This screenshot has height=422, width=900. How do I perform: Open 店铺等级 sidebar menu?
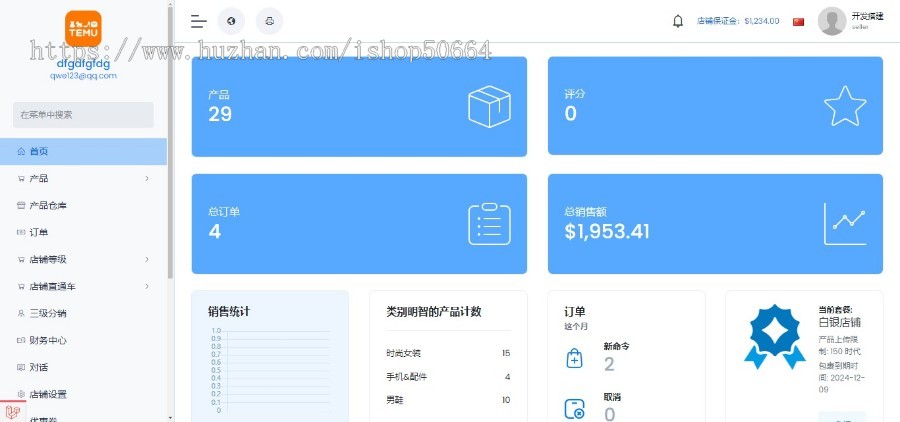pos(83,260)
